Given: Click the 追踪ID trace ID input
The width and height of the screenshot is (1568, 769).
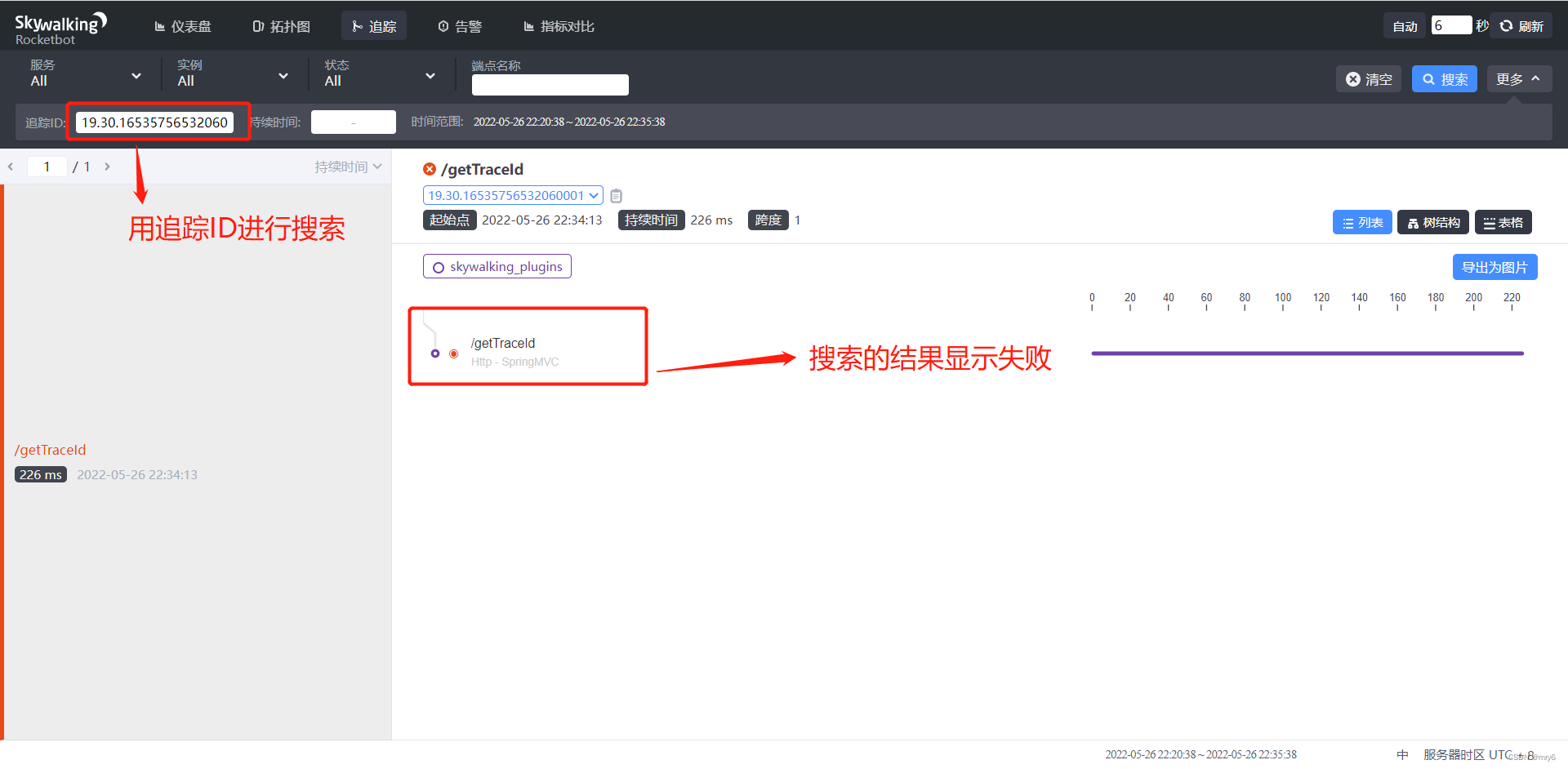Looking at the screenshot, I should click(x=154, y=122).
